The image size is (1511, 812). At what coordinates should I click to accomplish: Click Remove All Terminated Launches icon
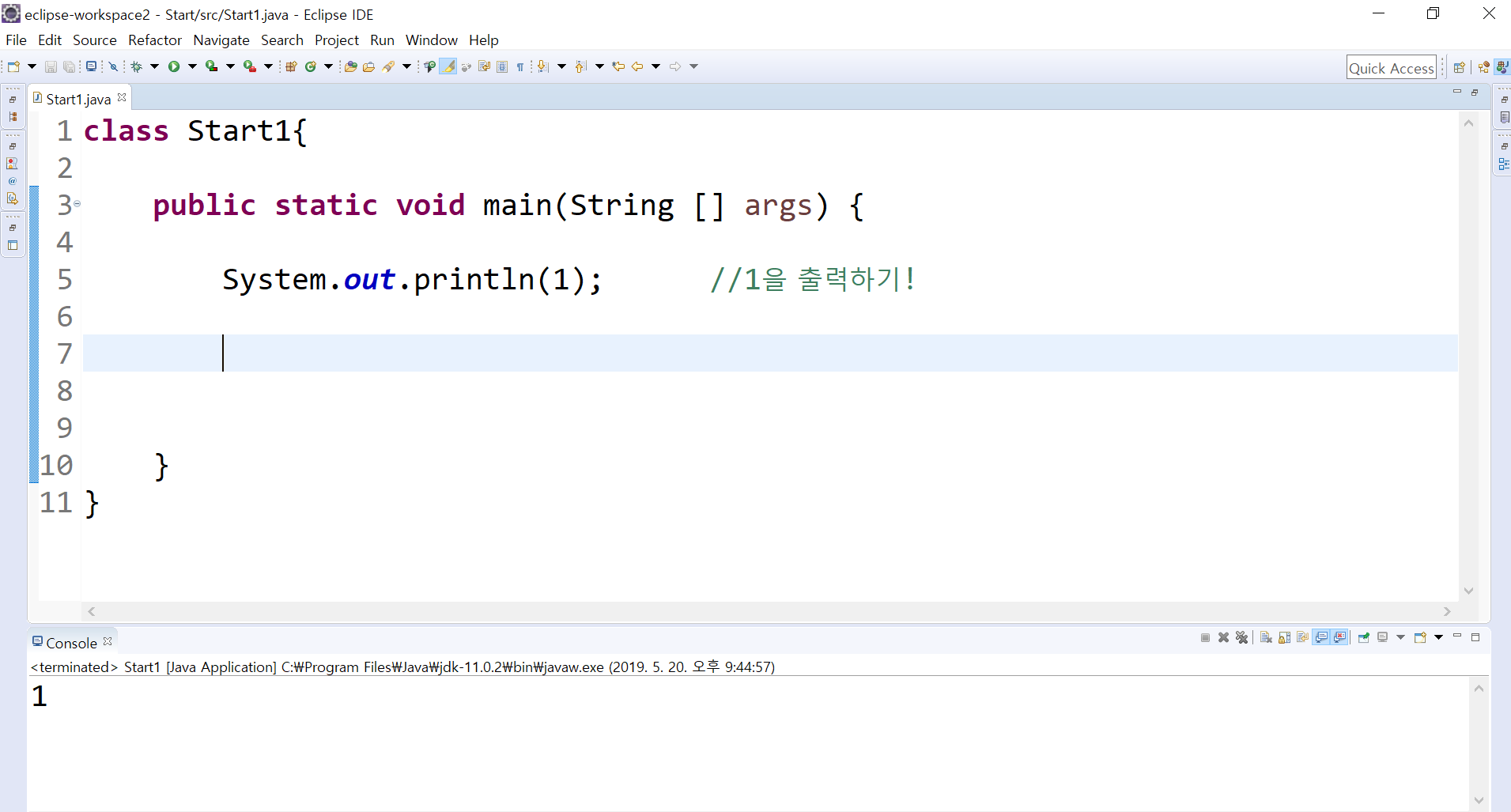coord(1242,638)
